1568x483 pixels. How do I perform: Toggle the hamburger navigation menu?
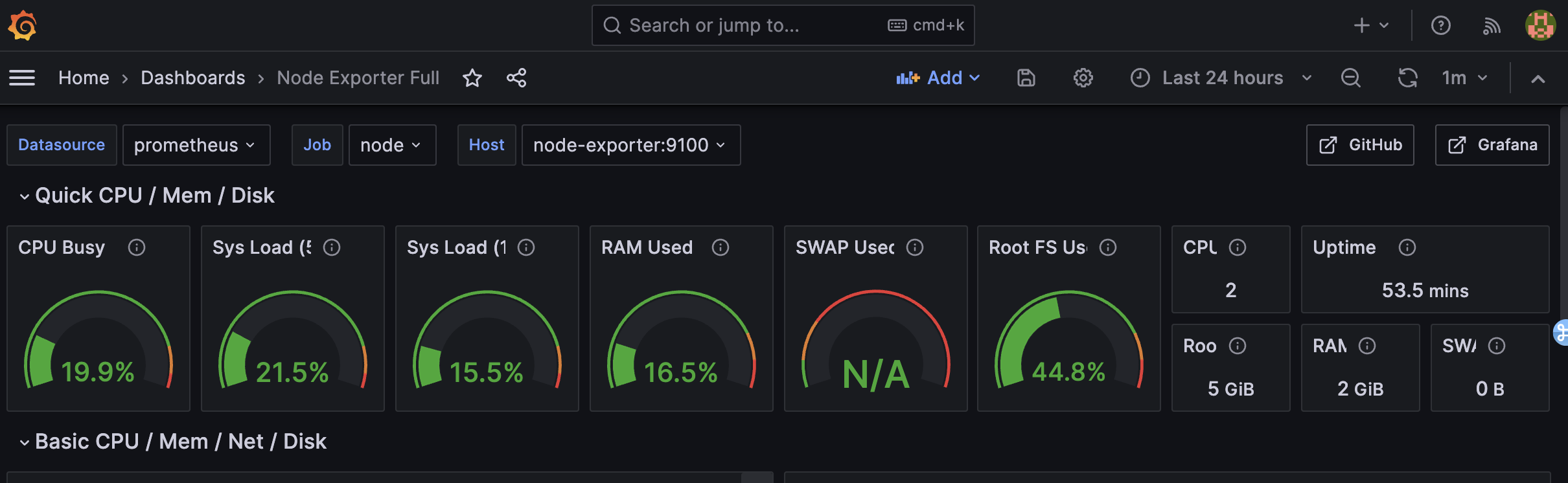tap(22, 78)
